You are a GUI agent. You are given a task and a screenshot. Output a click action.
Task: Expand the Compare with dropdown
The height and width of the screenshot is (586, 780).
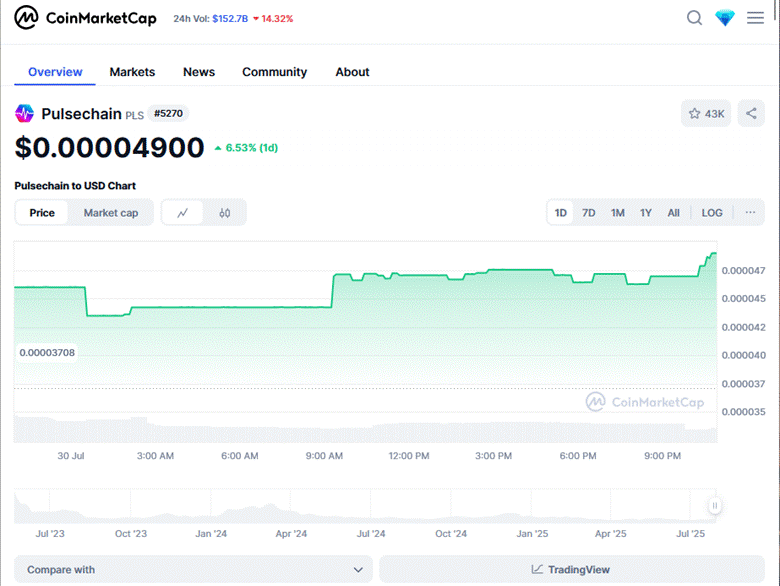click(193, 569)
